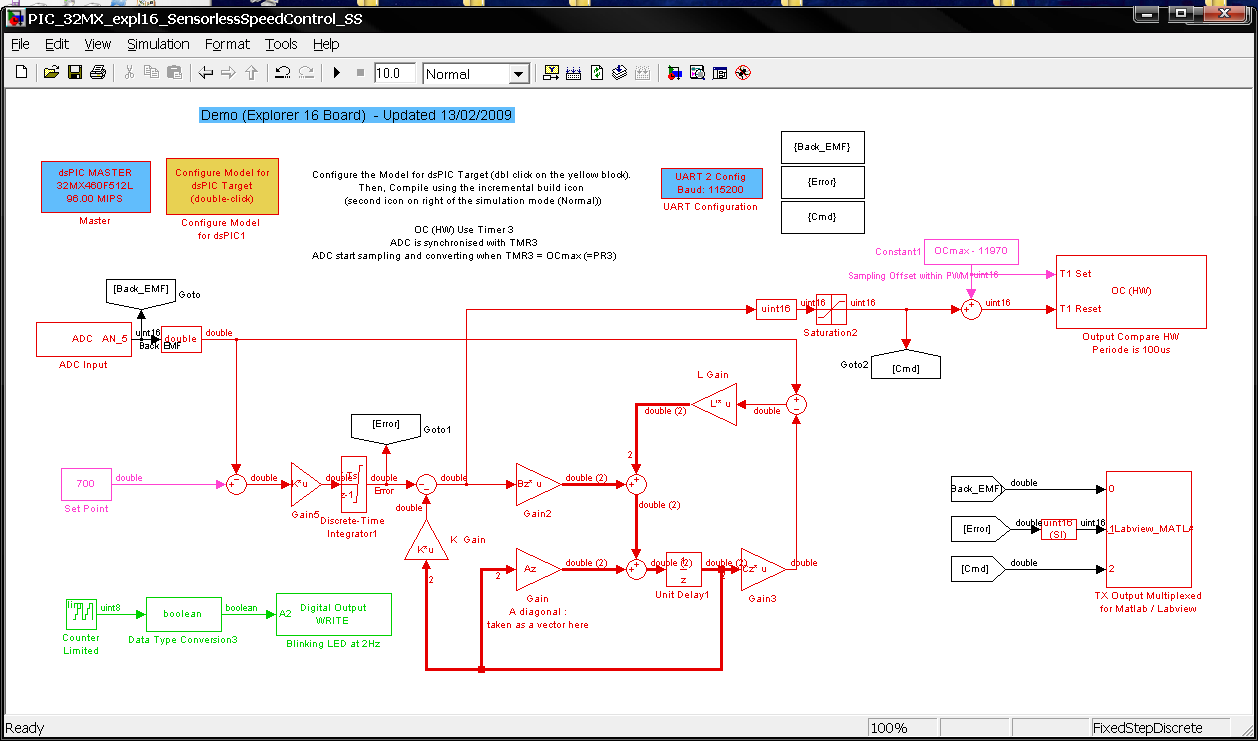Image resolution: width=1258 pixels, height=741 pixels.
Task: Redo action with toolbar icon
Action: 306,73
